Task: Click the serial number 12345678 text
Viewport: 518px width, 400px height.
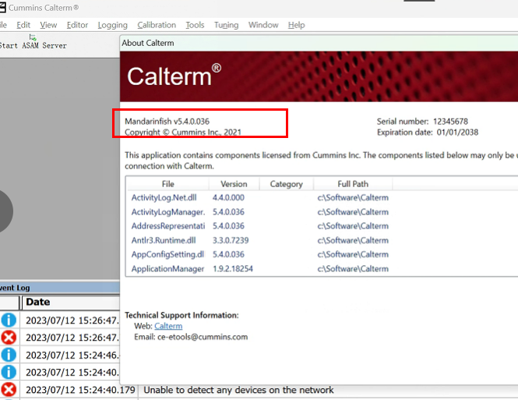Action: tap(450, 121)
